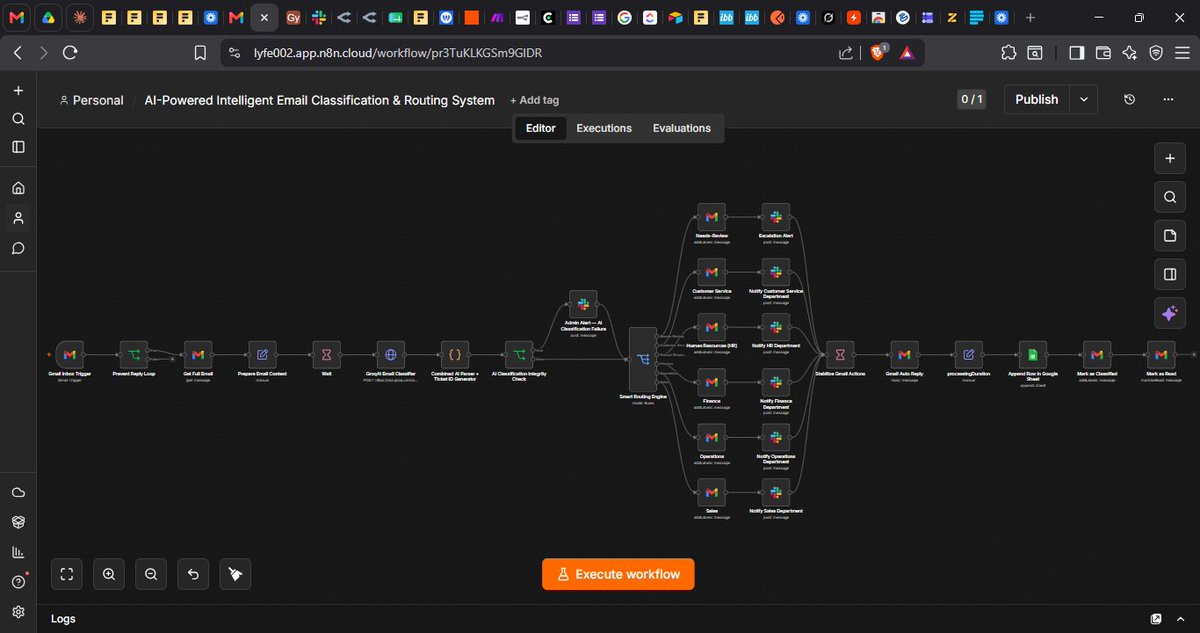Select the Mark as Classified node
Screen dimensions: 1200x633
1097,355
